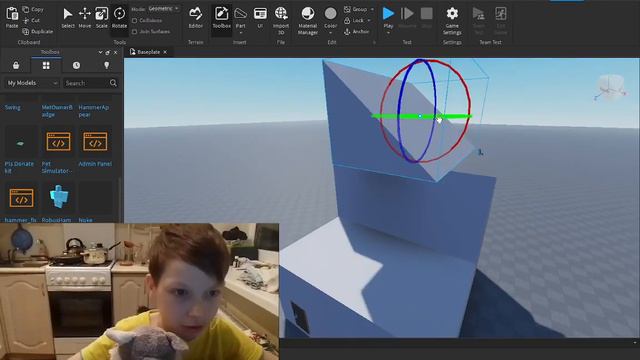Image resolution: width=640 pixels, height=360 pixels.
Task: Click the HammerAppear model label
Action: [x=93, y=111]
